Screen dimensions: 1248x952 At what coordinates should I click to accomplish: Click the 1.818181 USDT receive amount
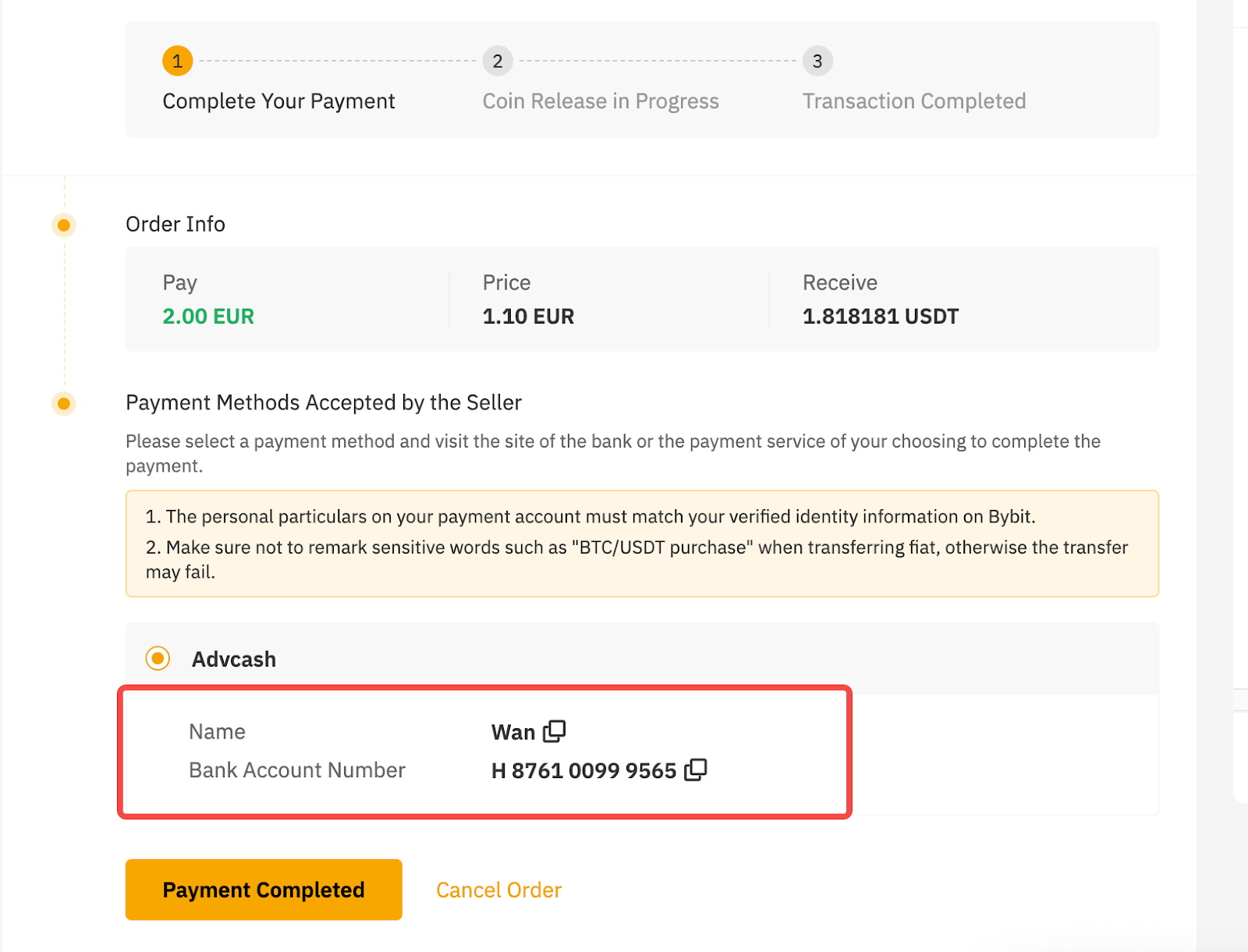pyautogui.click(x=881, y=317)
